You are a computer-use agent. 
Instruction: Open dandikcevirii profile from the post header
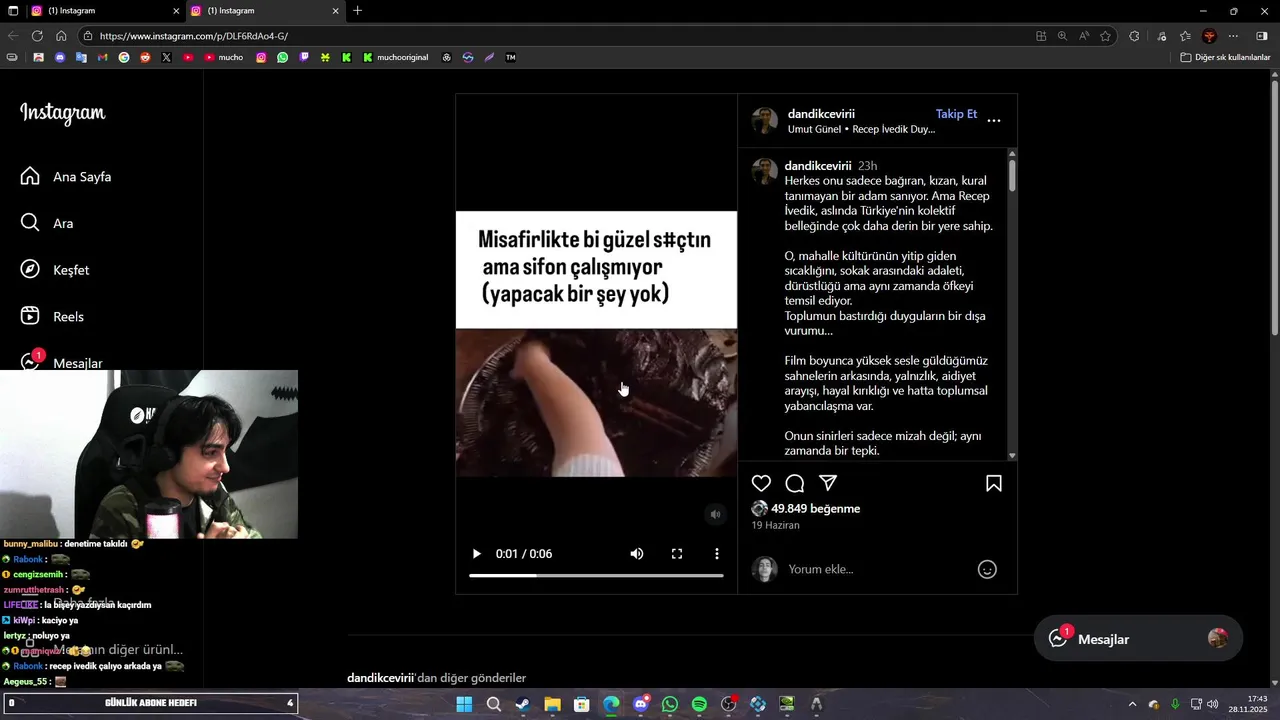pyautogui.click(x=821, y=114)
